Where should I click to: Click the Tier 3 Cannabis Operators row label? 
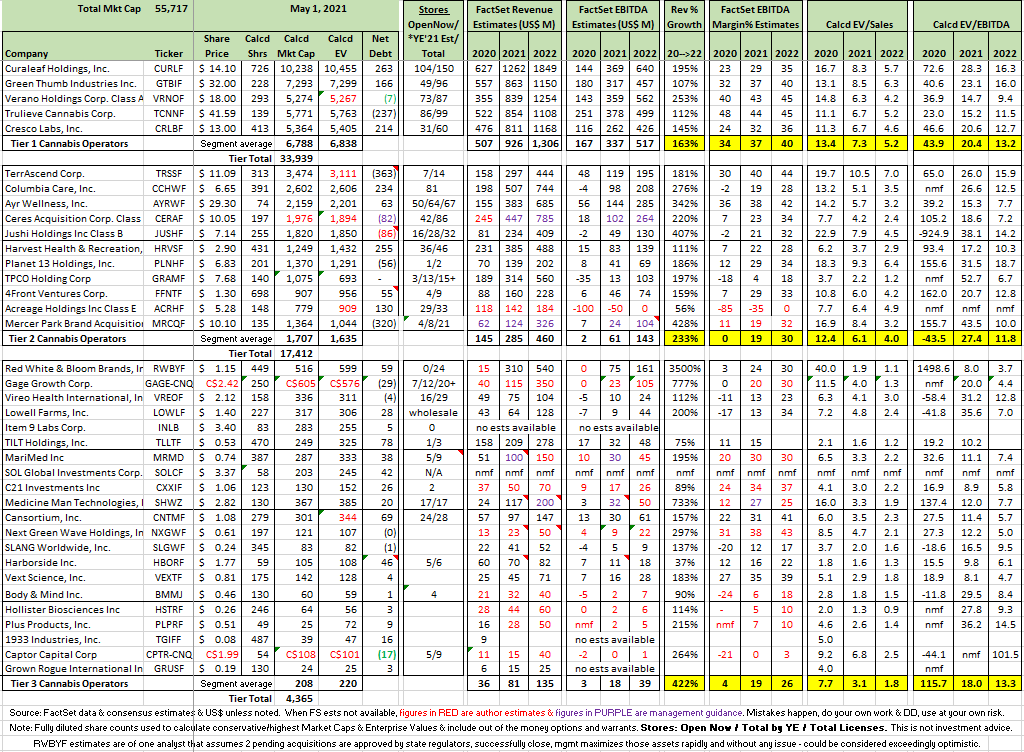pos(69,683)
